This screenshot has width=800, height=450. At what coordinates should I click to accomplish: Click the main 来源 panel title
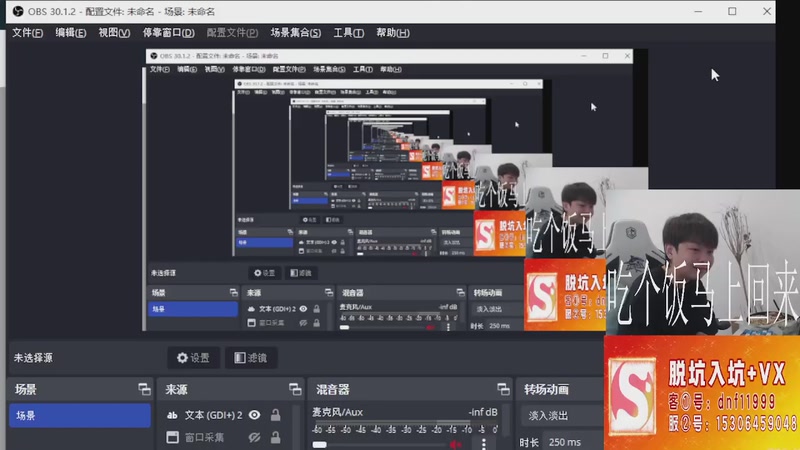point(176,389)
